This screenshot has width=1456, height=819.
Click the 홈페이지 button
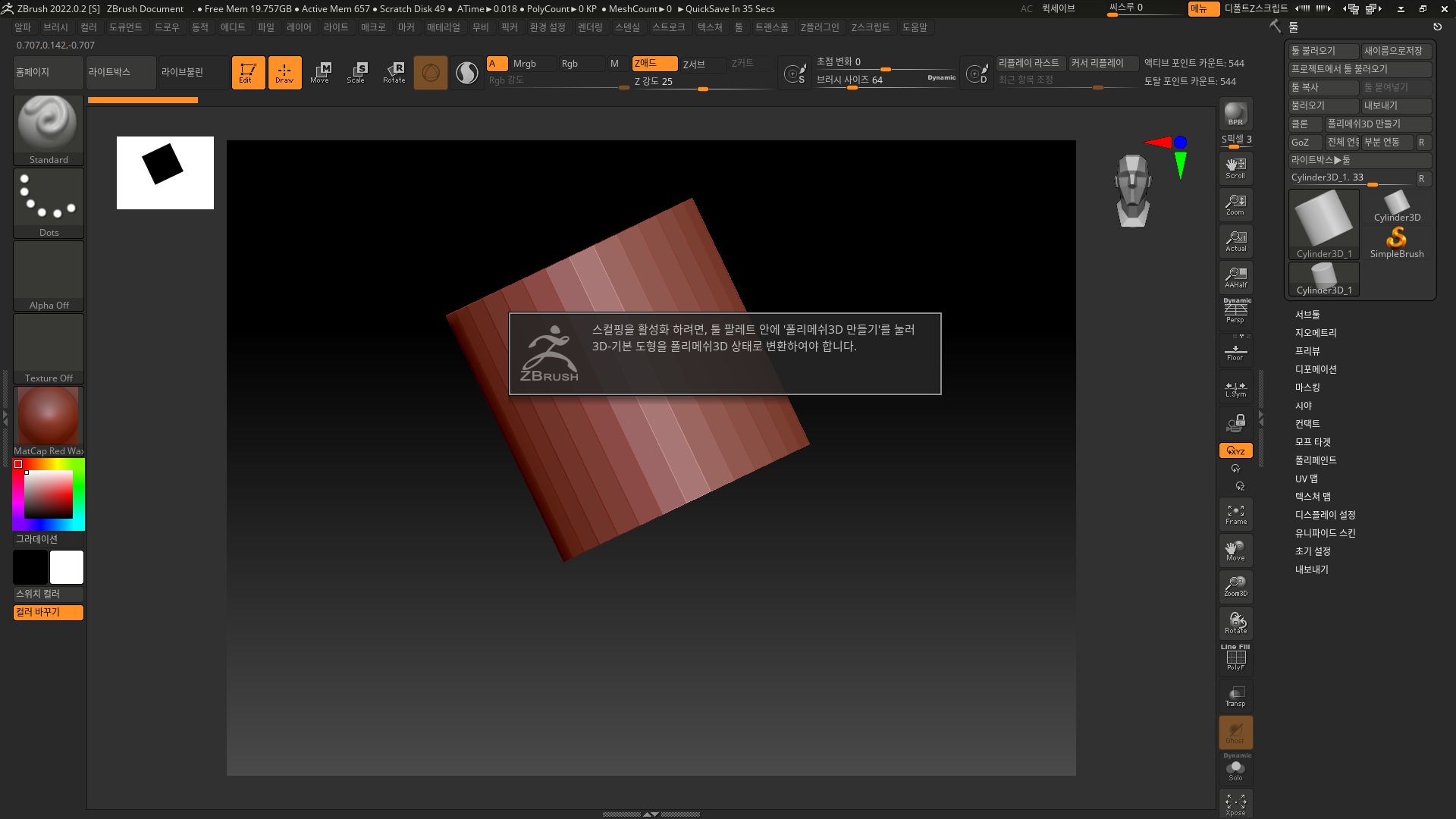coord(49,73)
